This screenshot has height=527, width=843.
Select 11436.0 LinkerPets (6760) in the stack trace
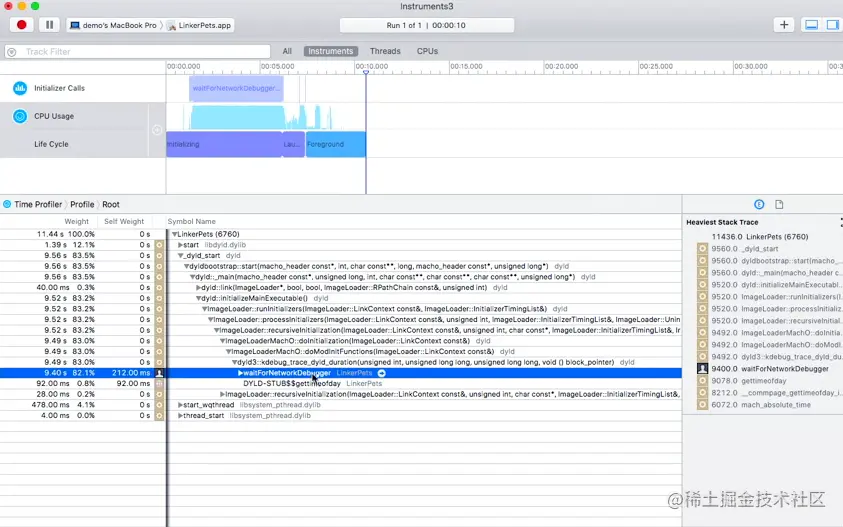pyautogui.click(x=760, y=237)
